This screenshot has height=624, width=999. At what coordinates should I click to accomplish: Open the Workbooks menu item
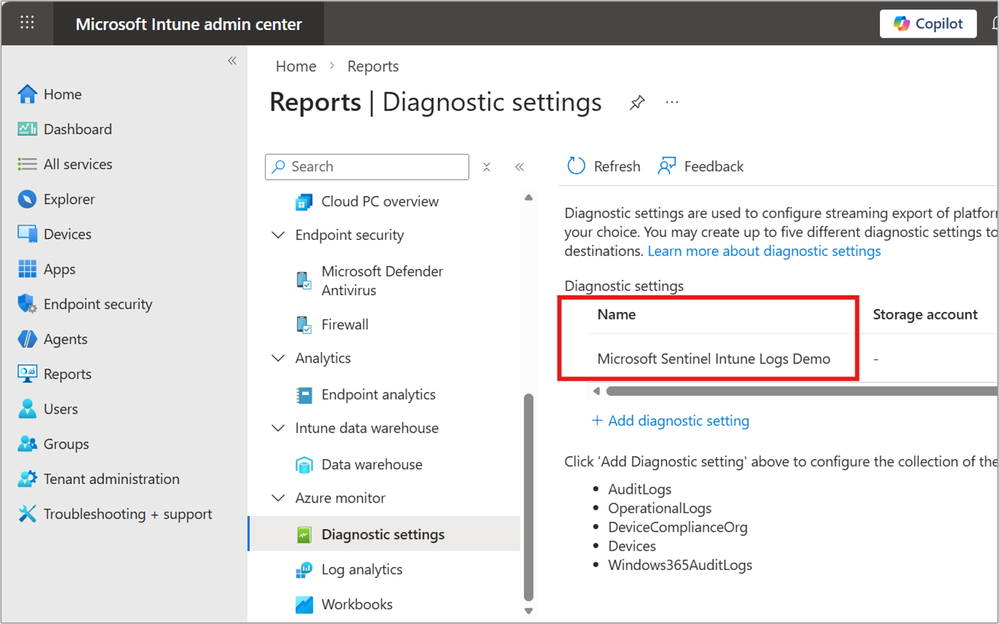[356, 604]
